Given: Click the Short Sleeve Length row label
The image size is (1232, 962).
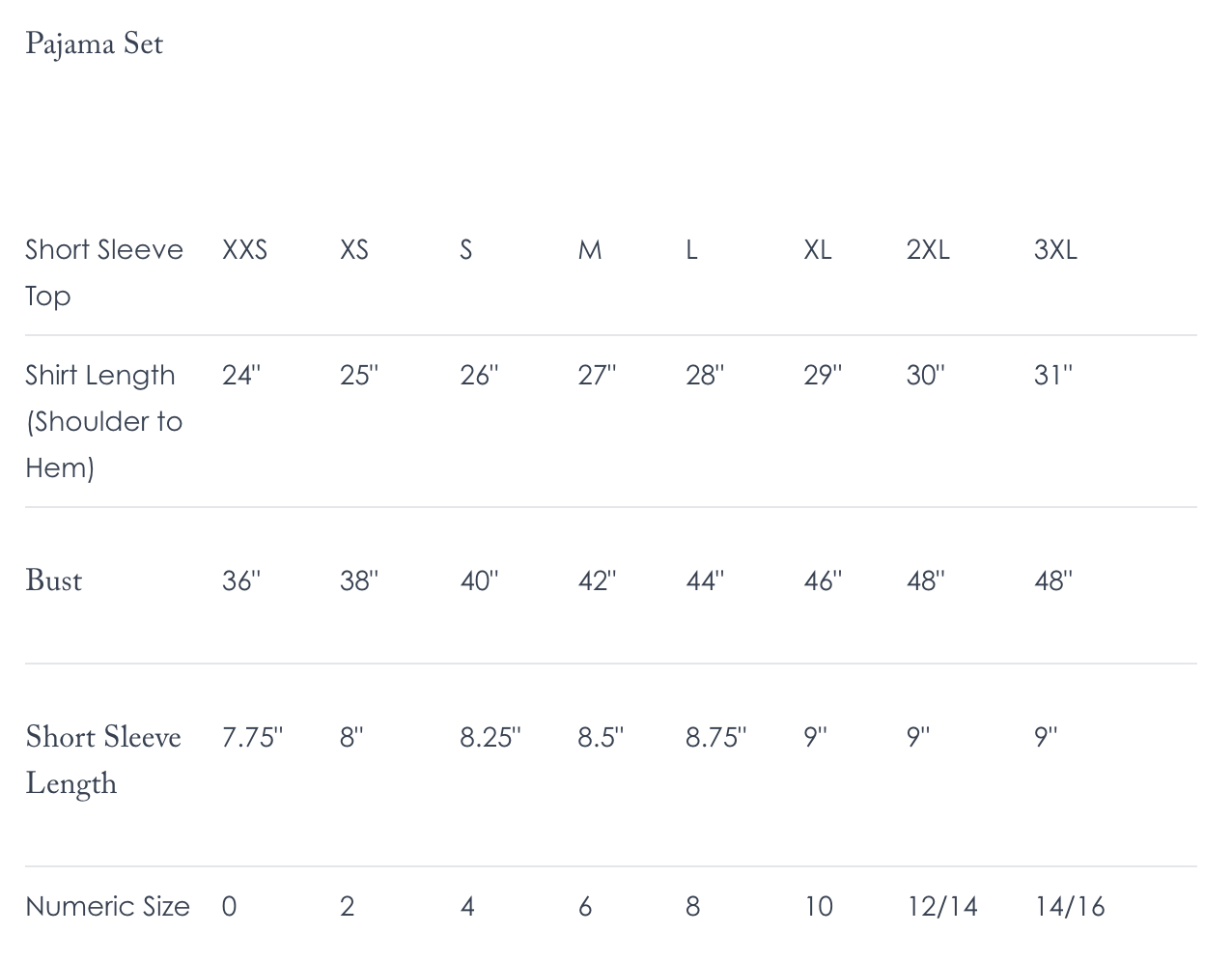Looking at the screenshot, I should tap(103, 760).
